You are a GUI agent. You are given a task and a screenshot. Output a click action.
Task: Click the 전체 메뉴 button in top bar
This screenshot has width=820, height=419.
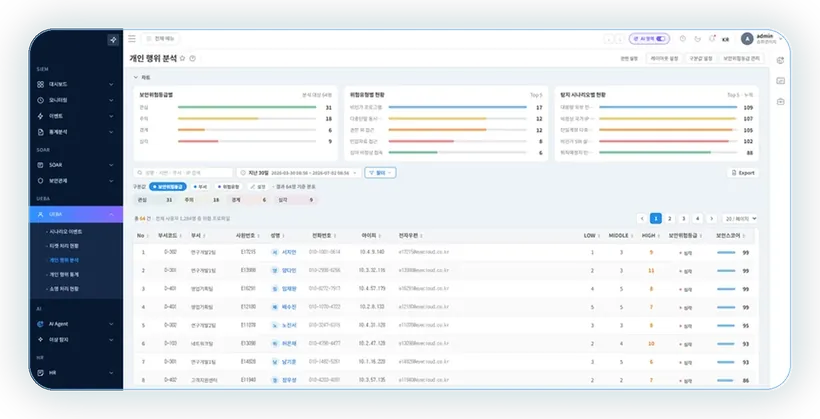click(160, 39)
